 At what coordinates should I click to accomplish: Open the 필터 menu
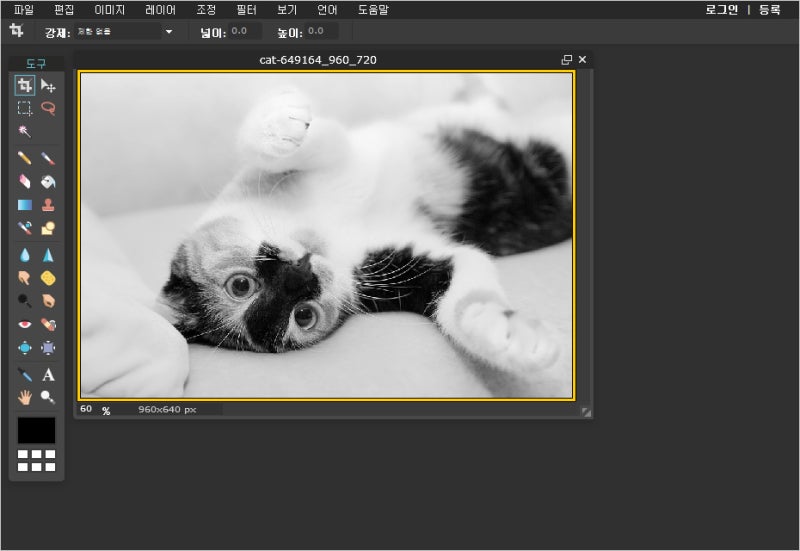(246, 10)
